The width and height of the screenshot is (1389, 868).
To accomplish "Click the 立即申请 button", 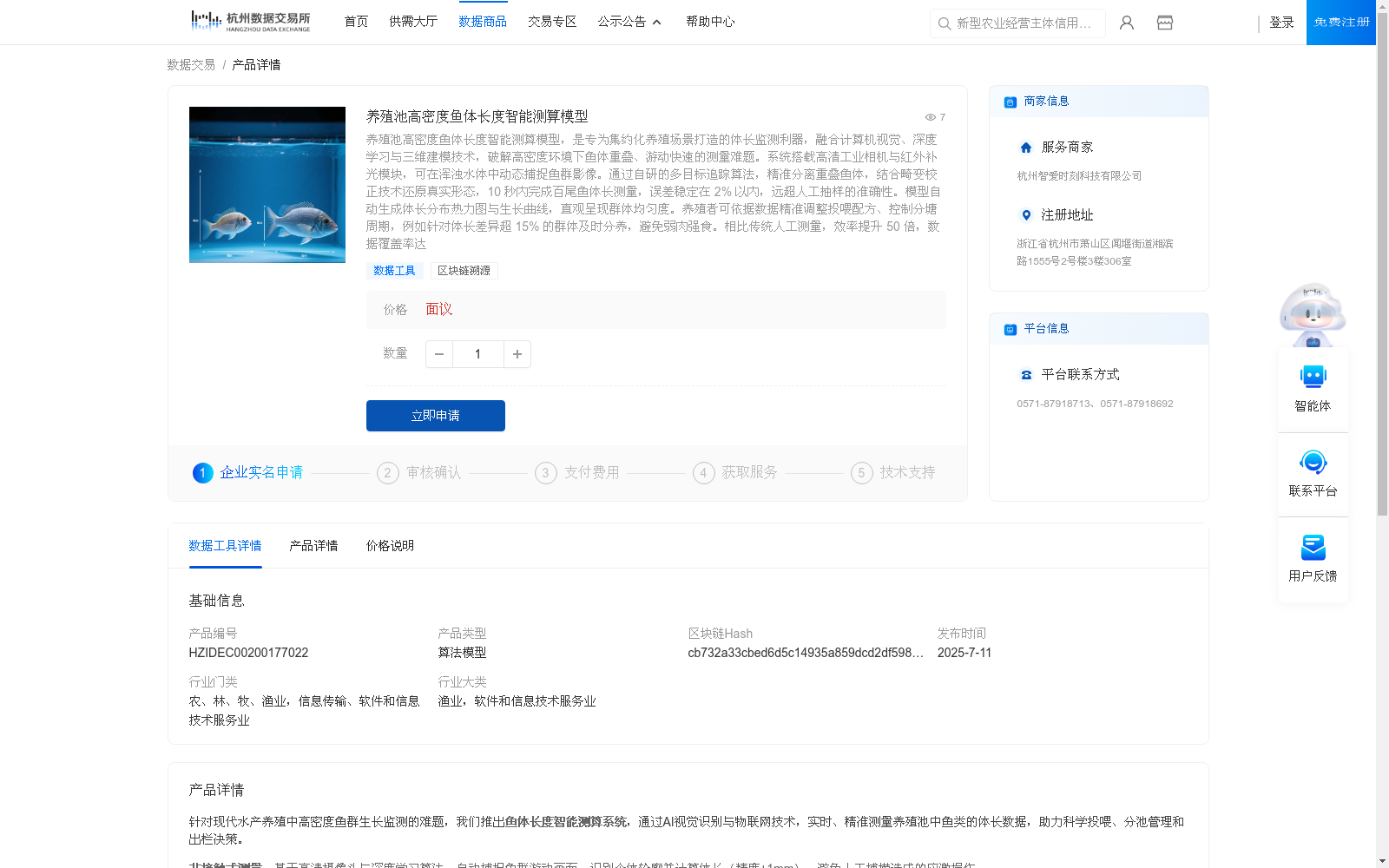I will click(x=436, y=416).
